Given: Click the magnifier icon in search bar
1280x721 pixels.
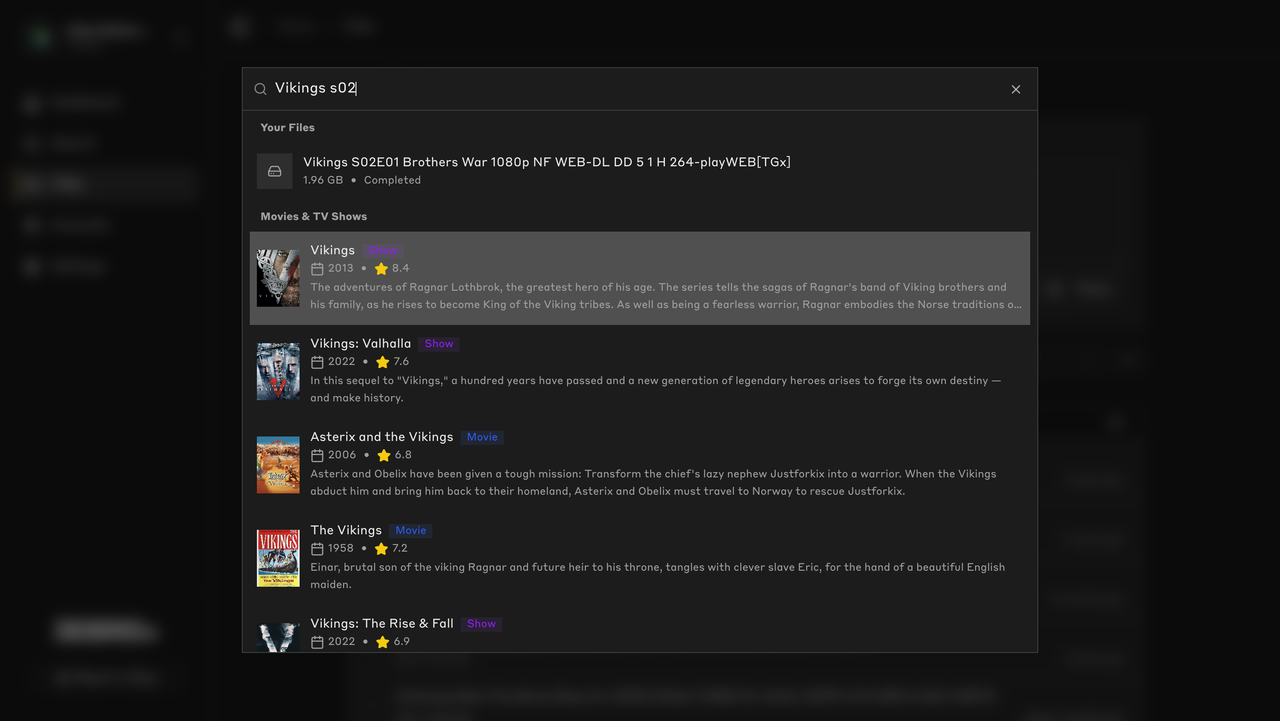Looking at the screenshot, I should (260, 89).
